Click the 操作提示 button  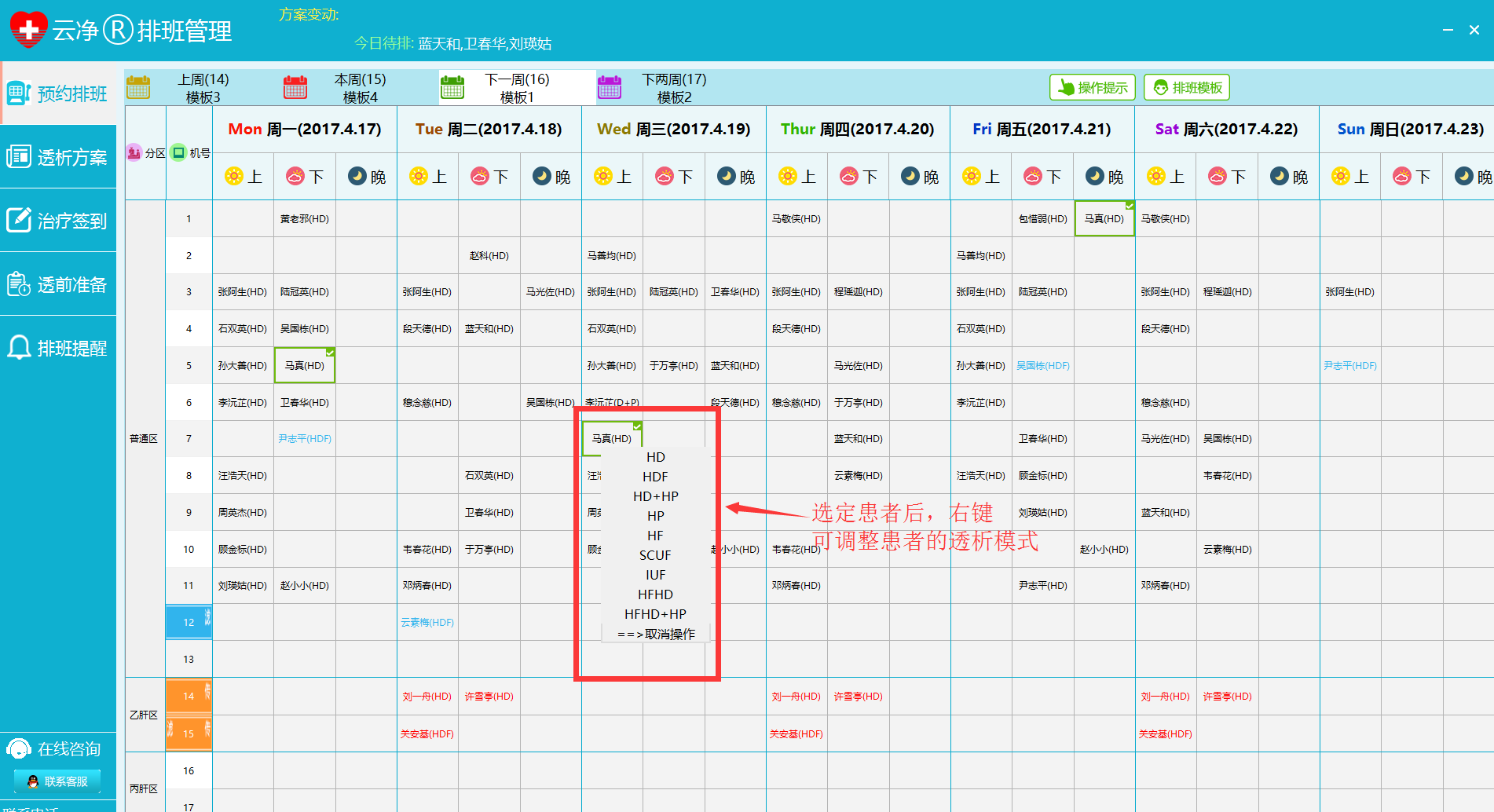tap(1092, 87)
